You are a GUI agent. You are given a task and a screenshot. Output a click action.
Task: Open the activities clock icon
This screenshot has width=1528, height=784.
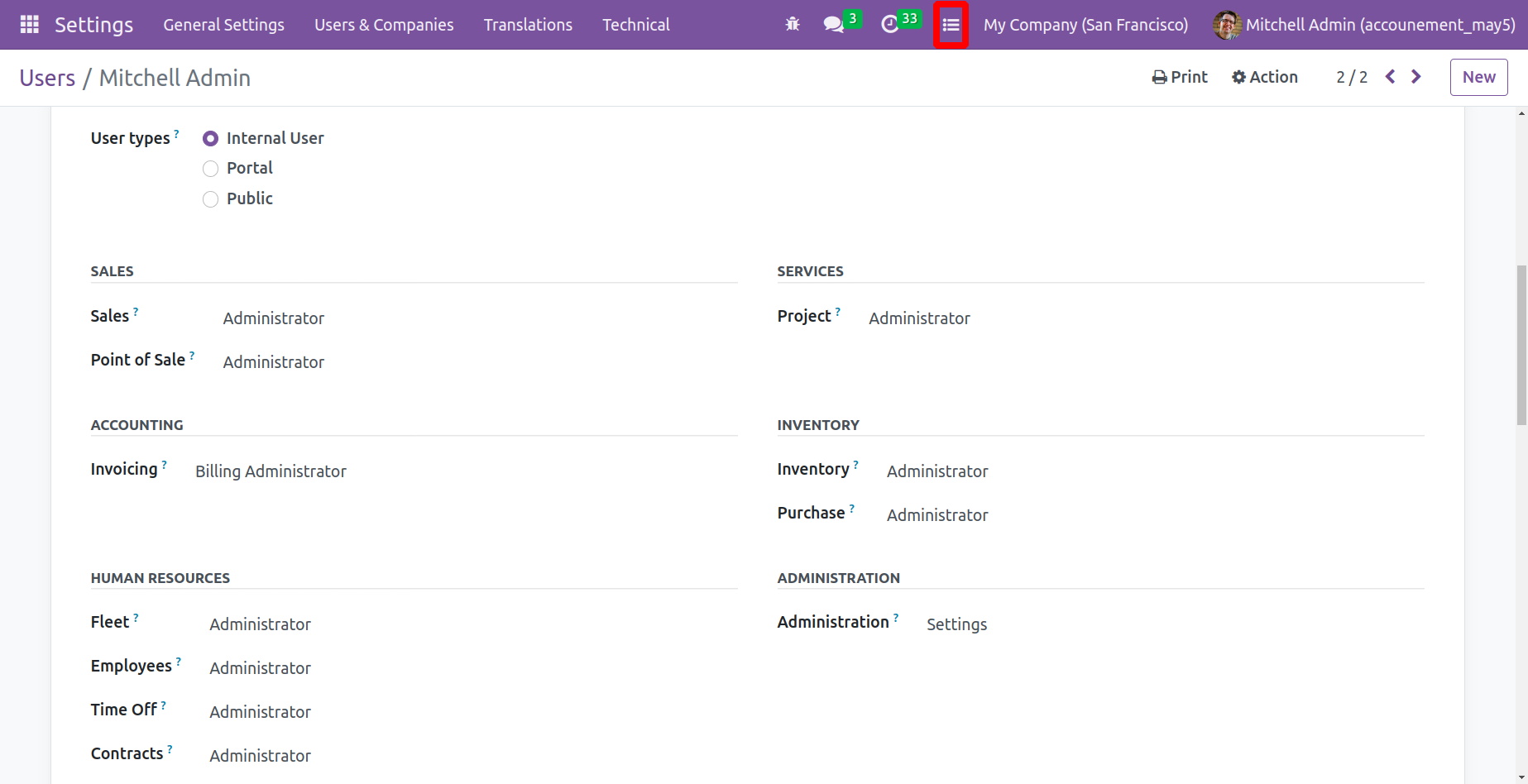click(x=890, y=25)
